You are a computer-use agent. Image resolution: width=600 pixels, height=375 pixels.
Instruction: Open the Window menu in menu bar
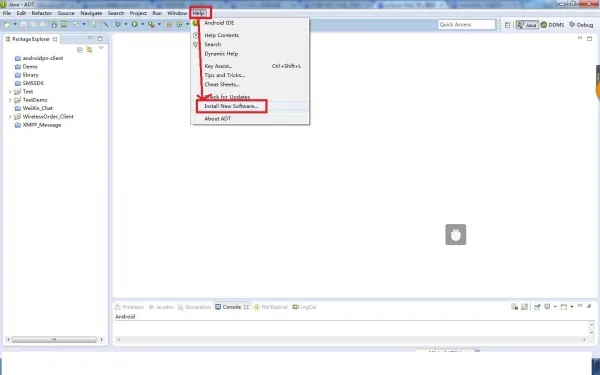tap(177, 13)
